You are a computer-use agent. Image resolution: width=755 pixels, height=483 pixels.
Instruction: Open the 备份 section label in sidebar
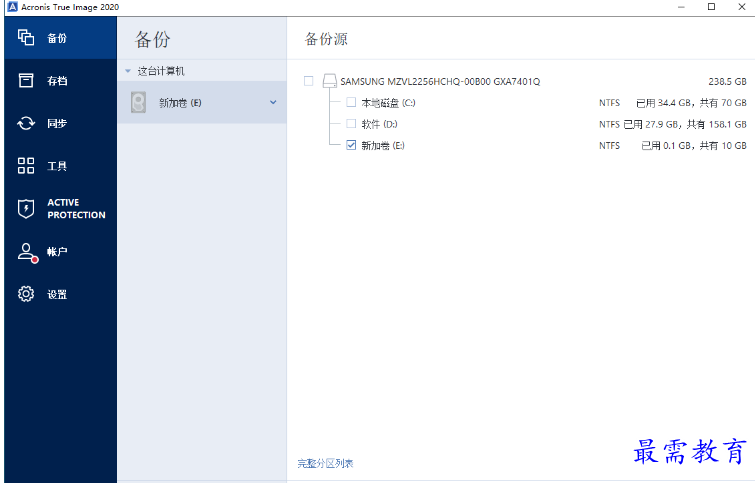click(57, 38)
